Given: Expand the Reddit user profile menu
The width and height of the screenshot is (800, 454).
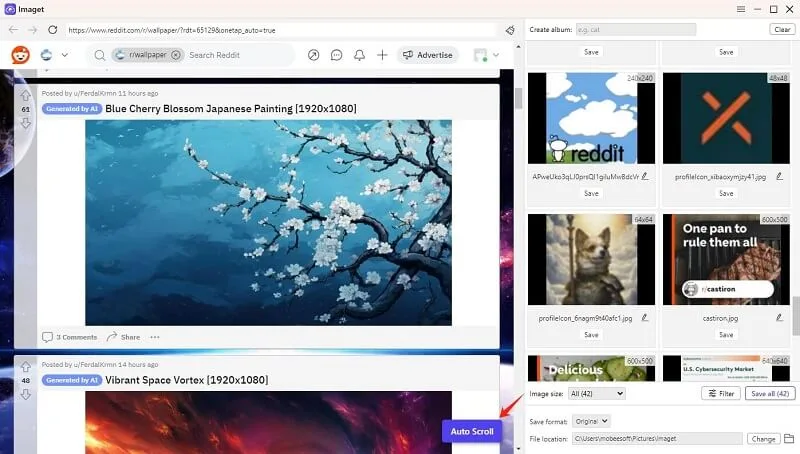Looking at the screenshot, I should [x=486, y=55].
